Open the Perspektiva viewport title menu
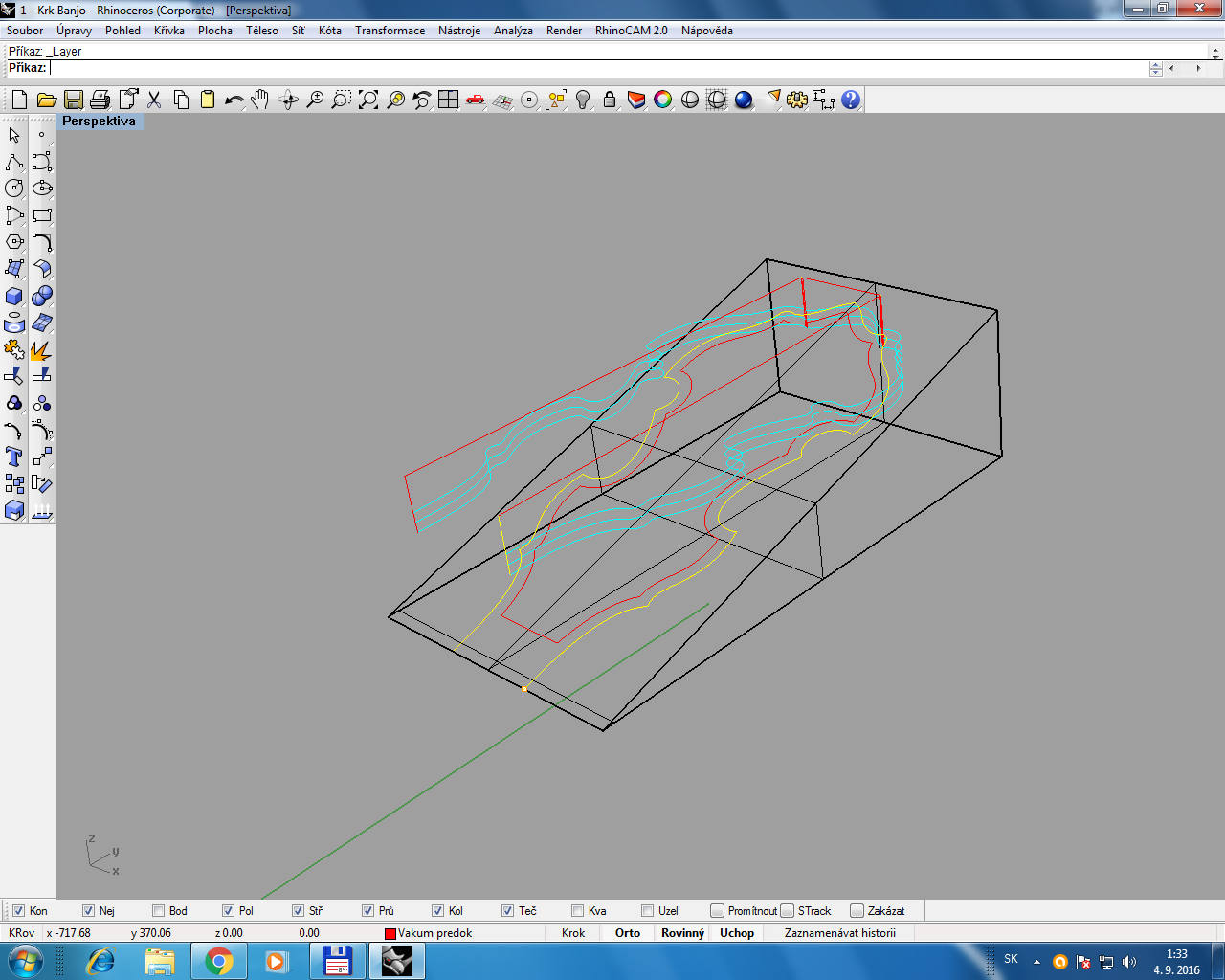Image resolution: width=1225 pixels, height=980 pixels. (99, 122)
